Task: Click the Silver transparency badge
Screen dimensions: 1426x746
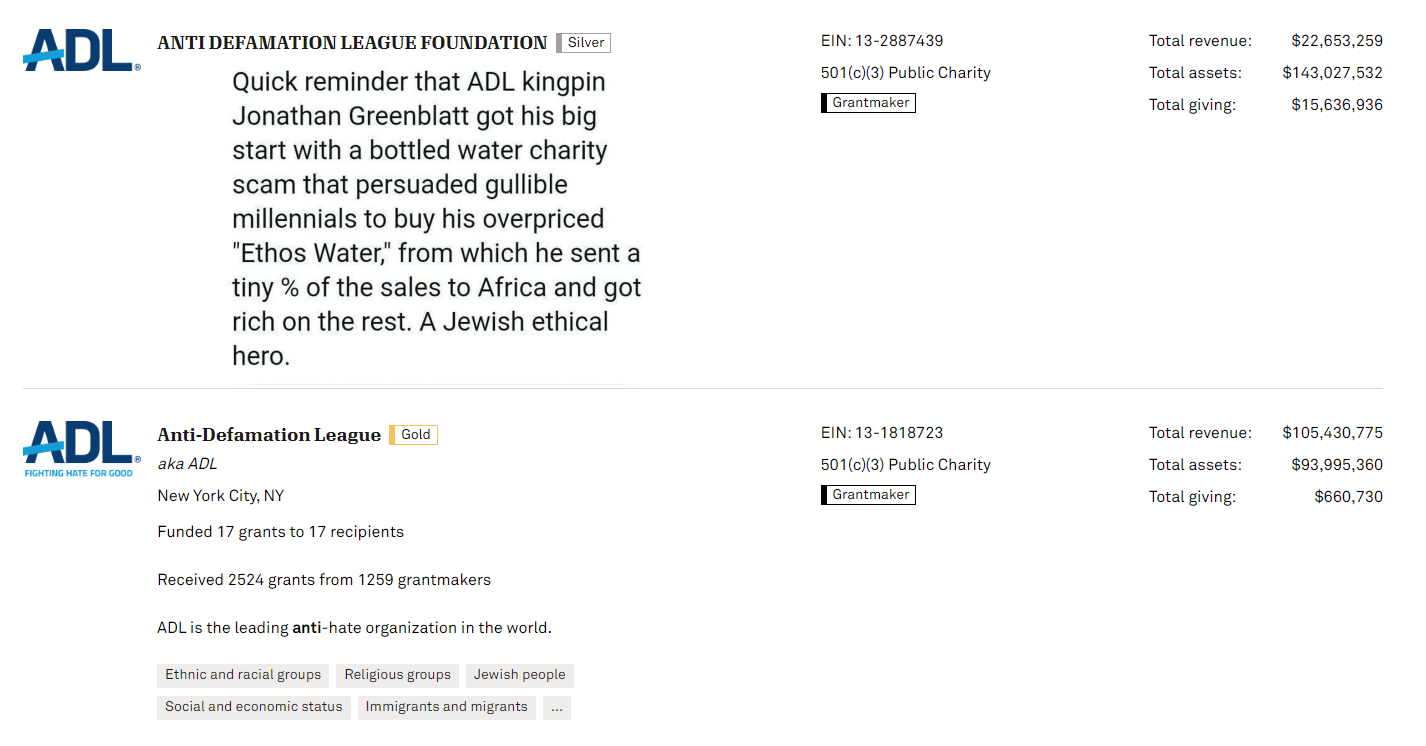Action: coord(583,43)
